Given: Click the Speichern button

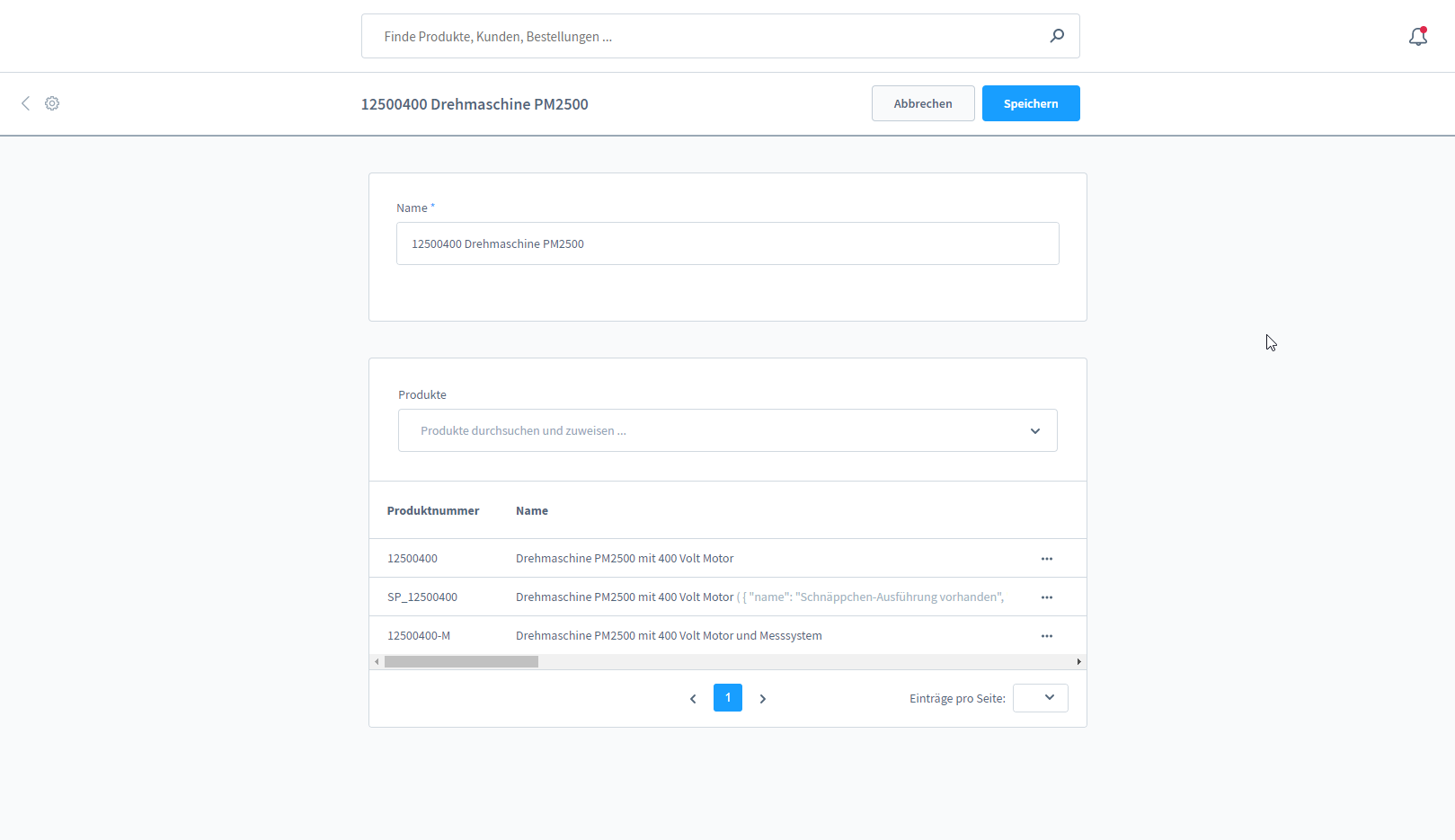Looking at the screenshot, I should [1031, 103].
